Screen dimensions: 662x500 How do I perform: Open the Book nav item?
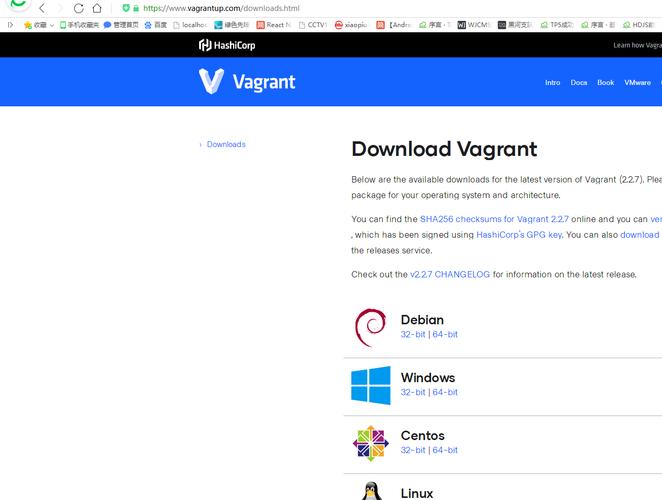pyautogui.click(x=606, y=83)
